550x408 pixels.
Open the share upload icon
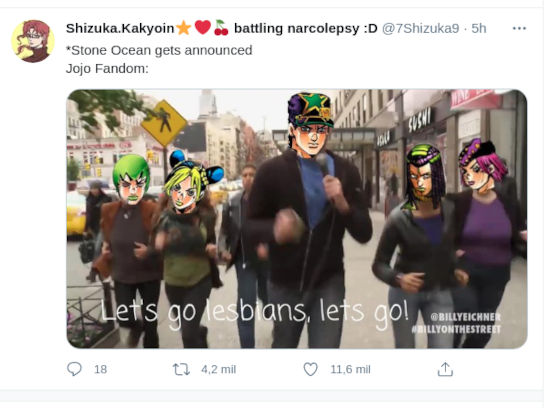click(x=445, y=369)
